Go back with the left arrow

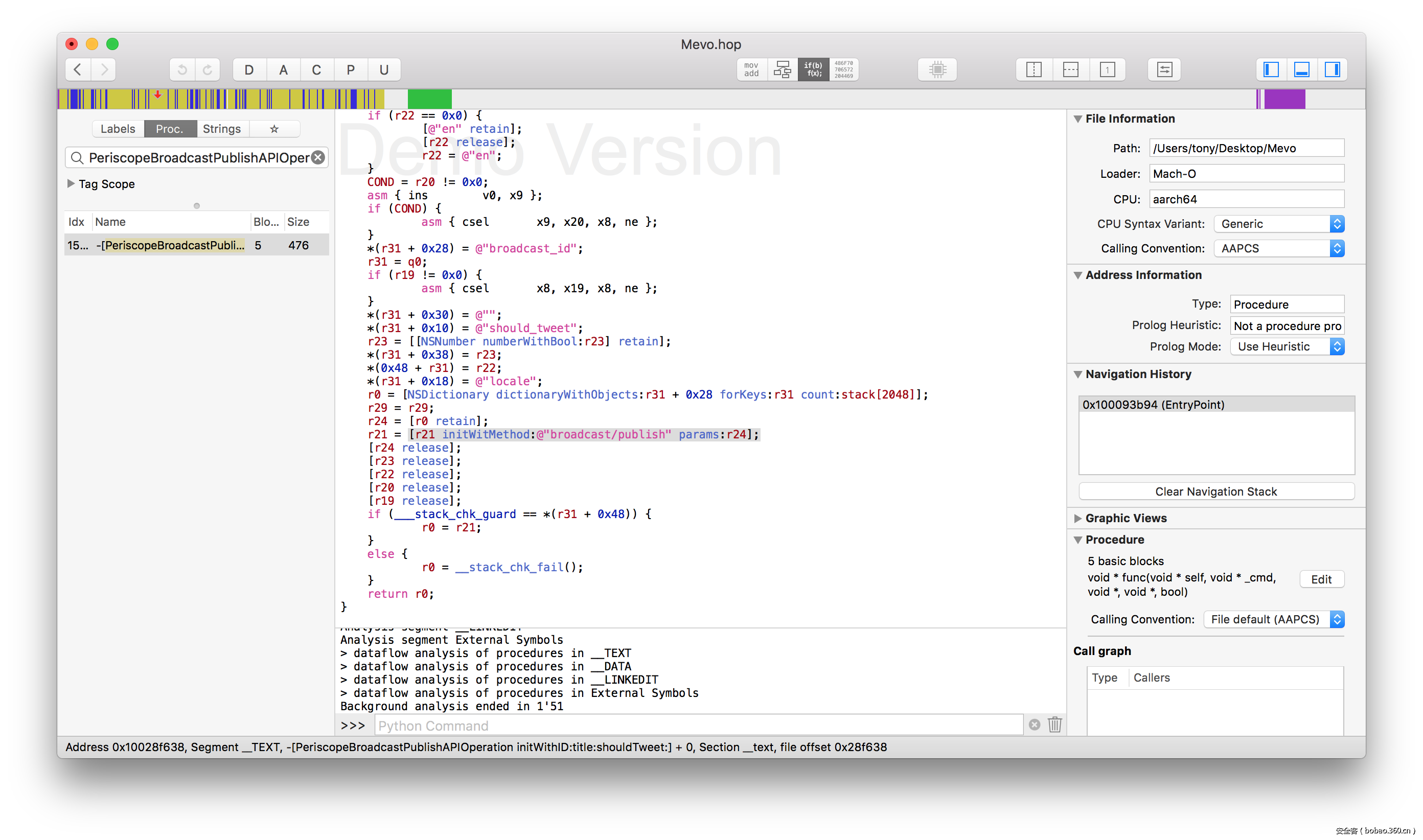pos(78,69)
